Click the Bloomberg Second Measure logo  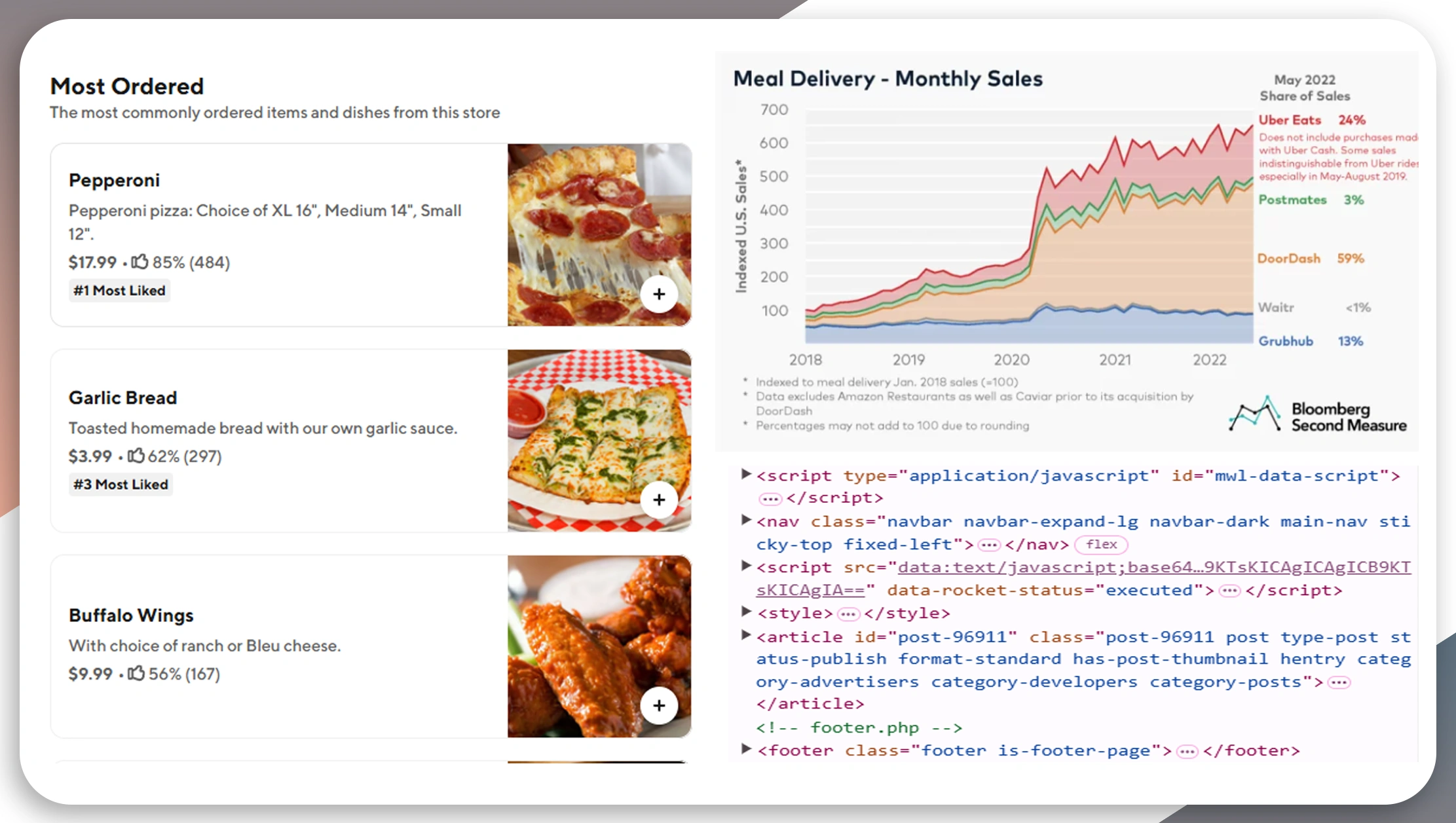point(1317,415)
